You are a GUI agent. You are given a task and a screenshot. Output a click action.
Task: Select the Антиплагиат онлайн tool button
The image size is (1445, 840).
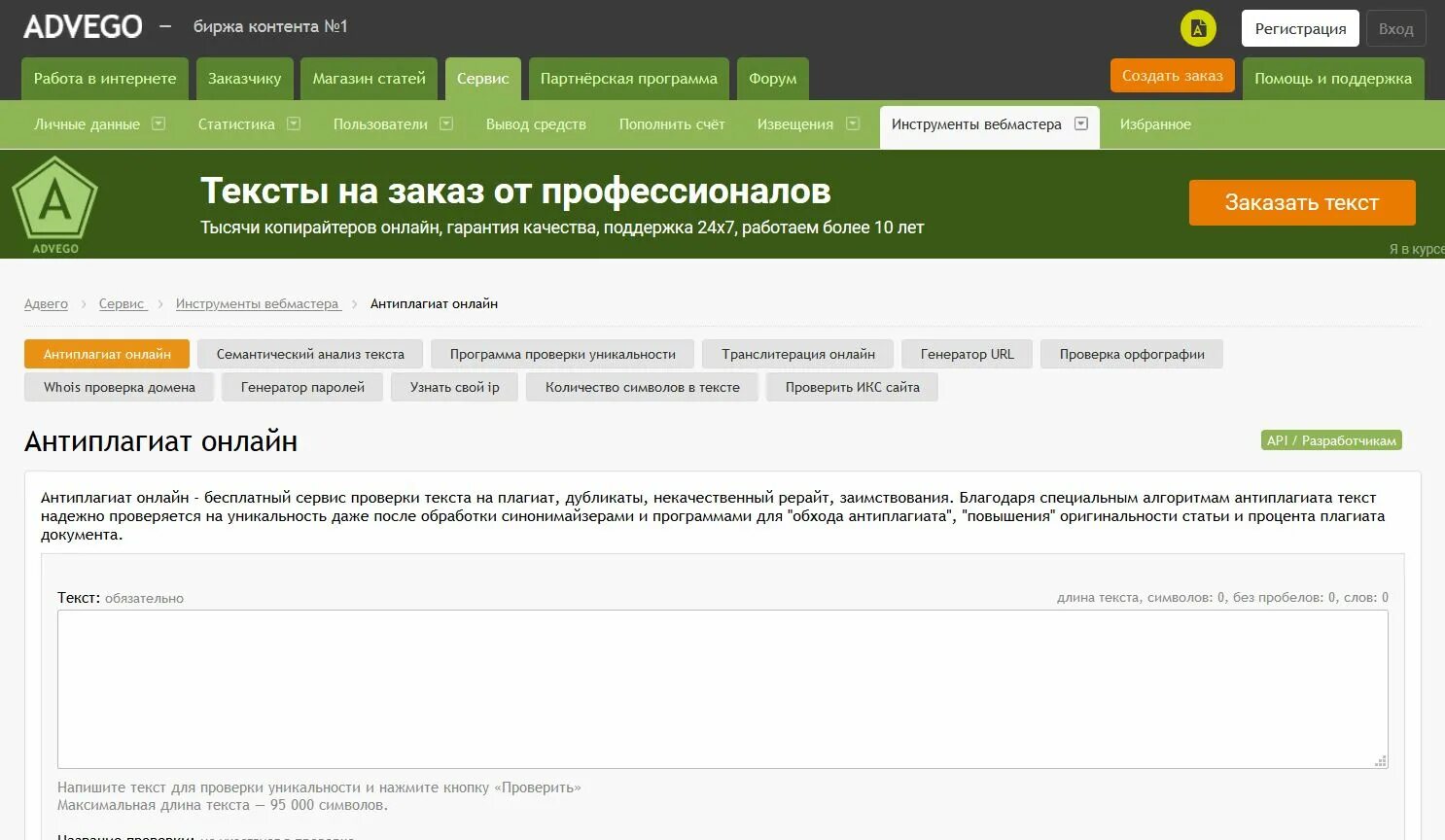click(107, 354)
